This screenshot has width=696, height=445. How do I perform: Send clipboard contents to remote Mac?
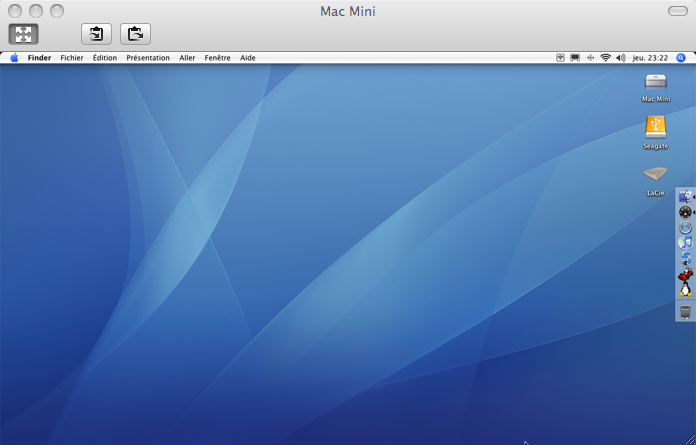[135, 34]
